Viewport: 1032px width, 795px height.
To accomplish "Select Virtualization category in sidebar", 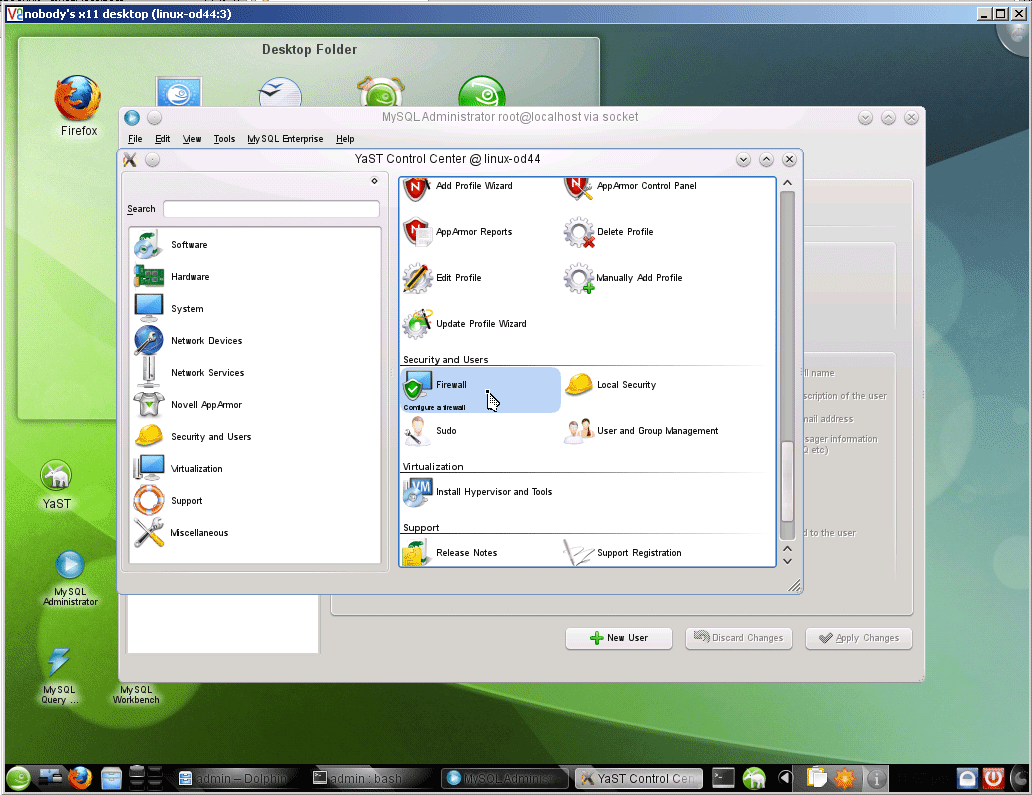I will 178,469.
